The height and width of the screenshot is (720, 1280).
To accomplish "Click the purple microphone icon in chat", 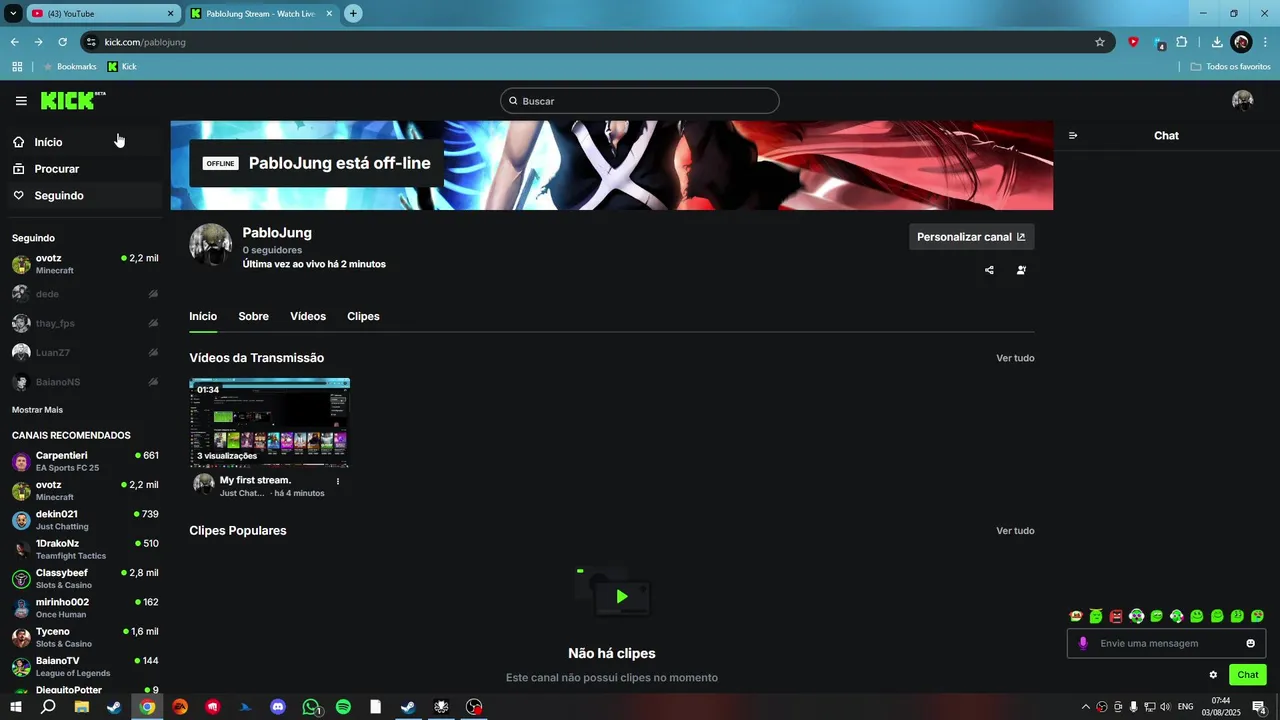I will pyautogui.click(x=1083, y=643).
